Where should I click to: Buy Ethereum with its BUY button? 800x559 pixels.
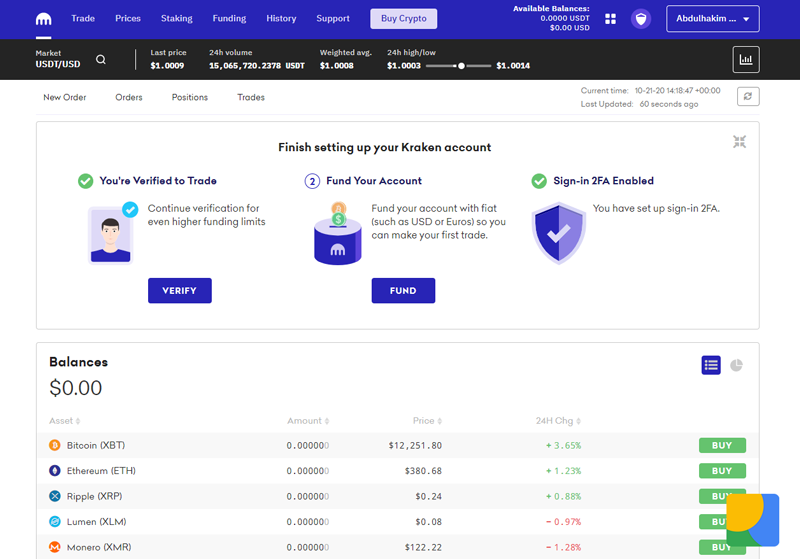coord(722,471)
